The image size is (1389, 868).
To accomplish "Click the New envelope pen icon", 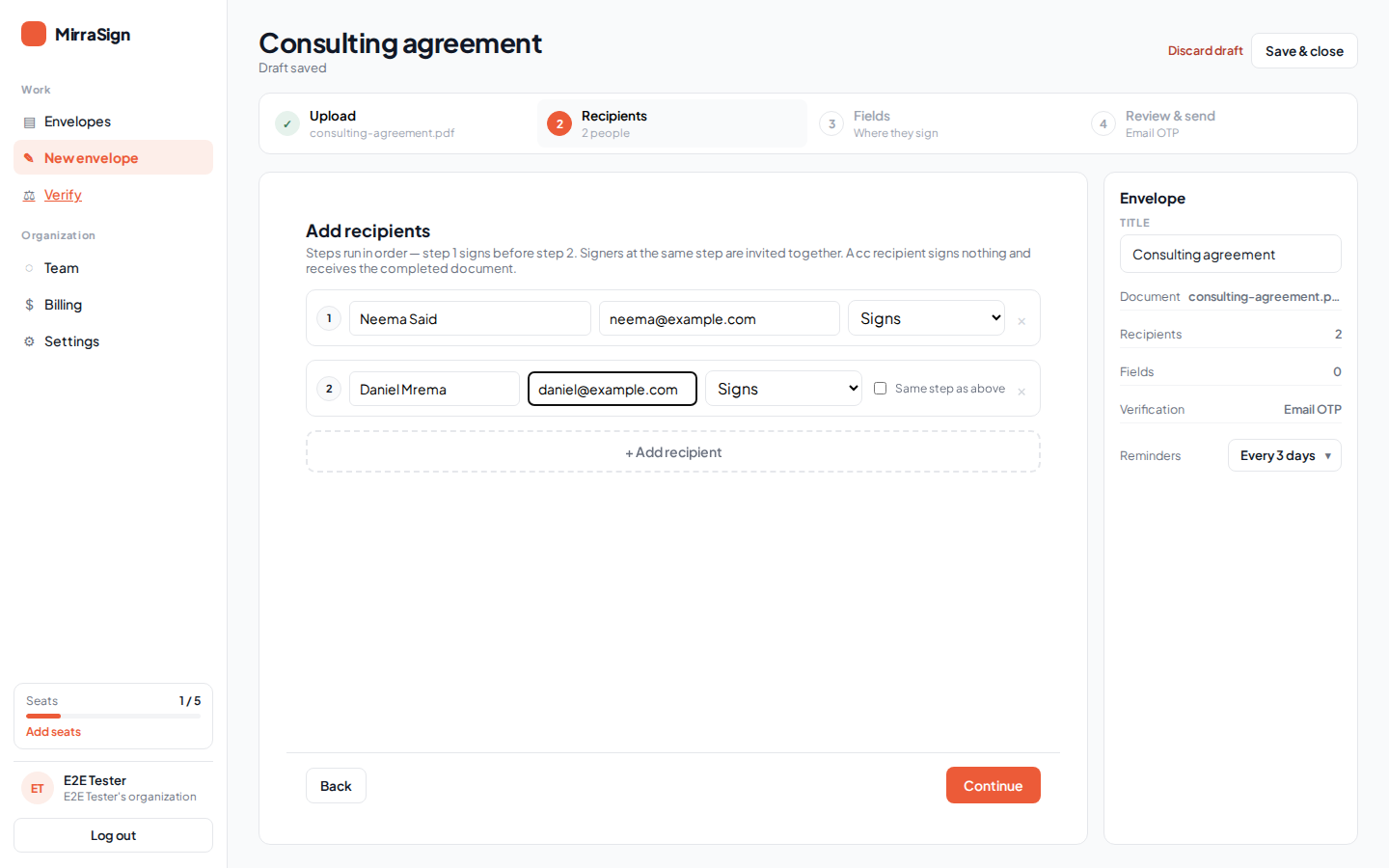I will click(x=29, y=158).
